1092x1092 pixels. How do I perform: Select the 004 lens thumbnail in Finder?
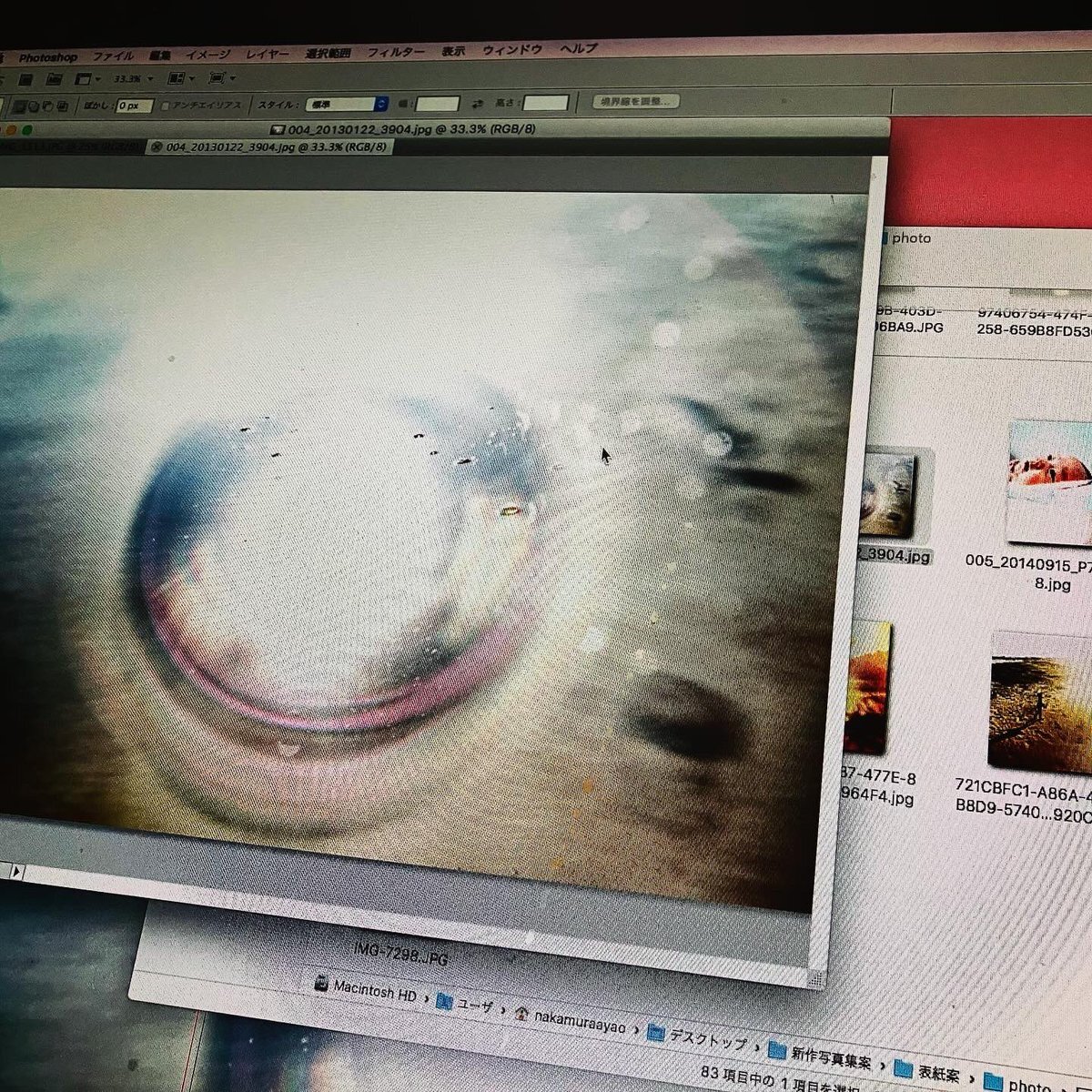pyautogui.click(x=887, y=494)
